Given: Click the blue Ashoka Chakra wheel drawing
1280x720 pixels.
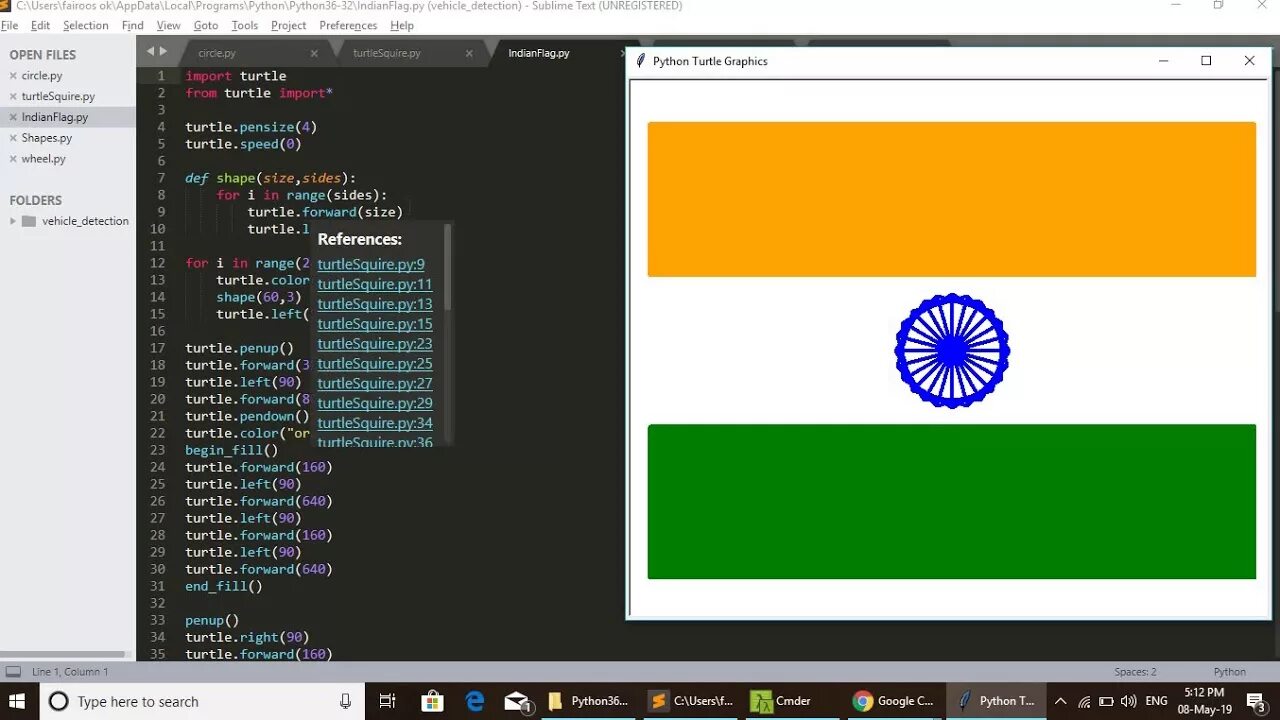Looking at the screenshot, I should pyautogui.click(x=952, y=350).
